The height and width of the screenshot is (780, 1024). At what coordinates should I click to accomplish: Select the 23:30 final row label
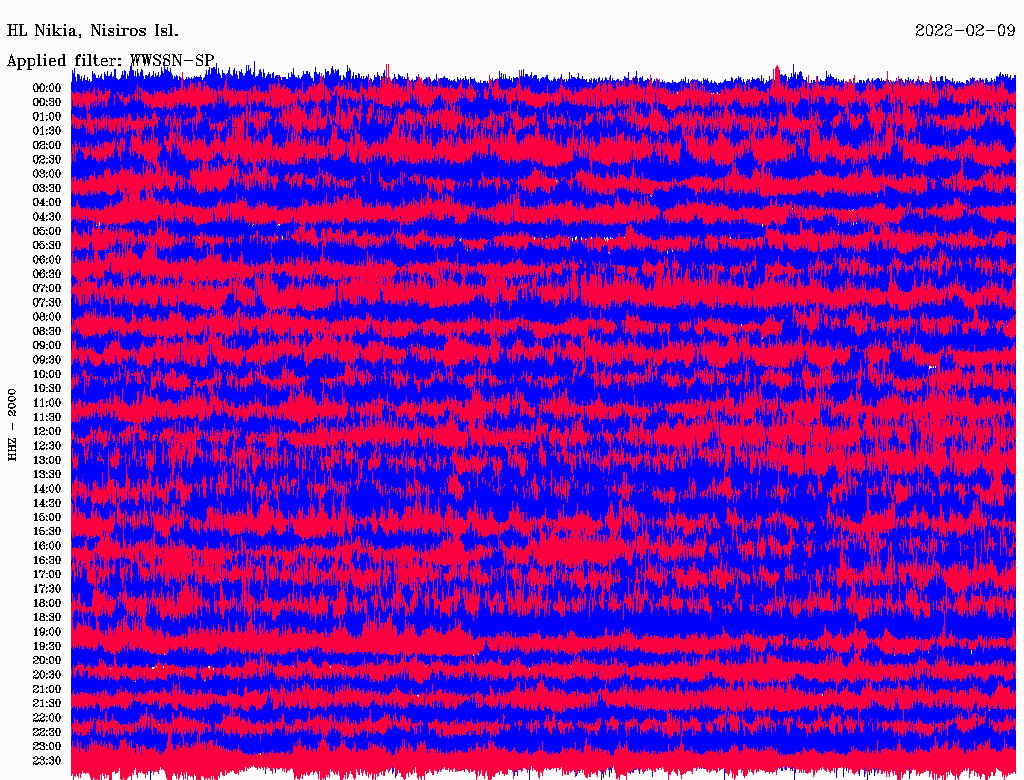coord(47,761)
